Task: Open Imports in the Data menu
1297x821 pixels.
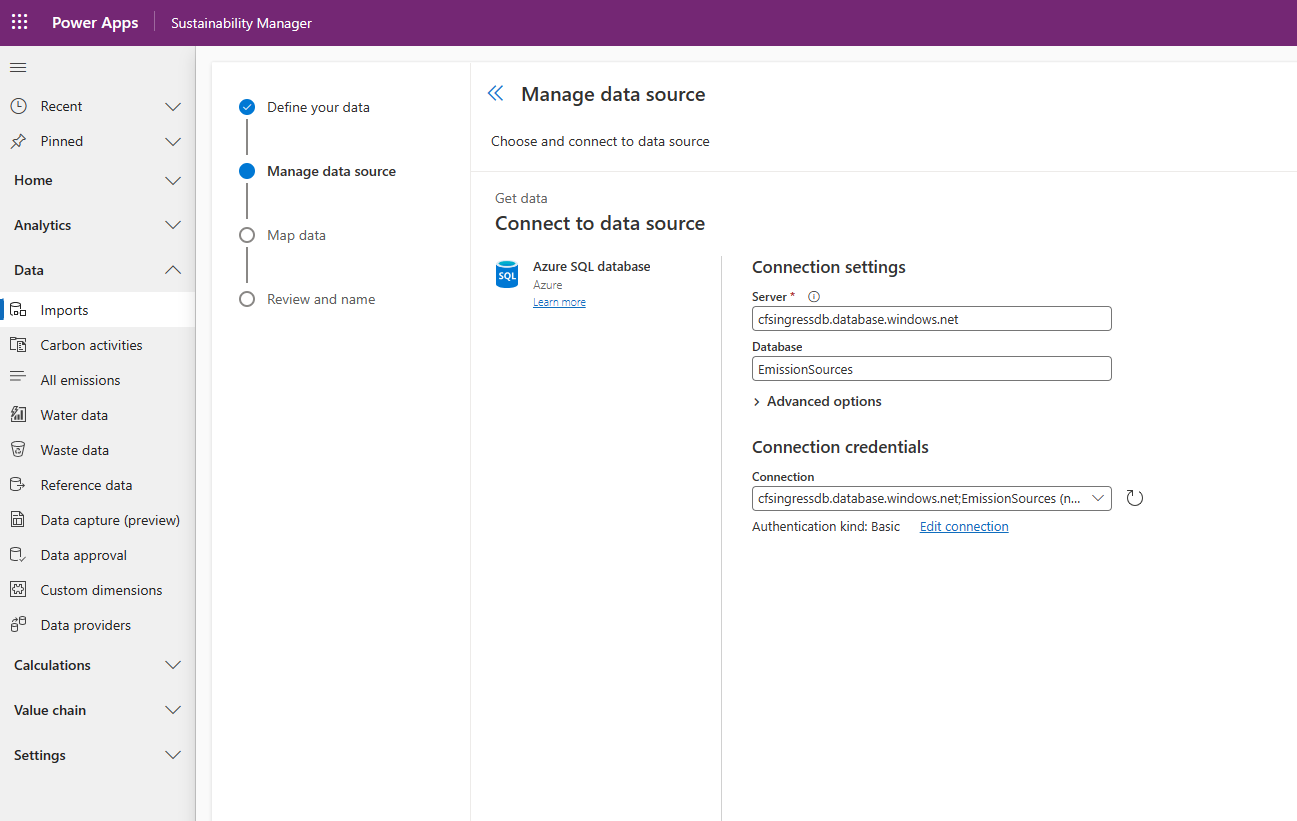Action: tap(97, 310)
